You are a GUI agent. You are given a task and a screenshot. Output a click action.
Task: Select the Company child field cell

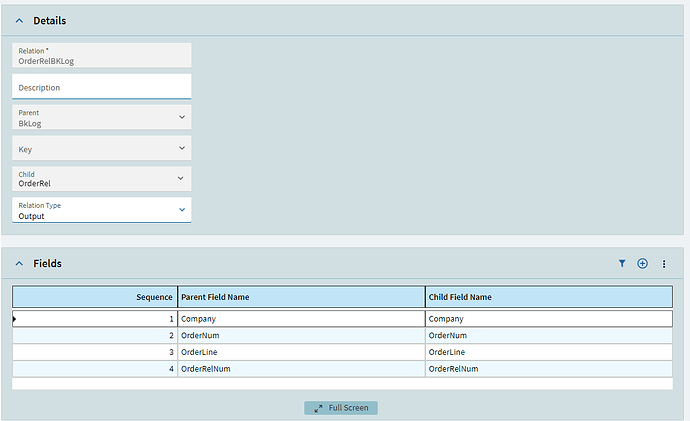549,319
